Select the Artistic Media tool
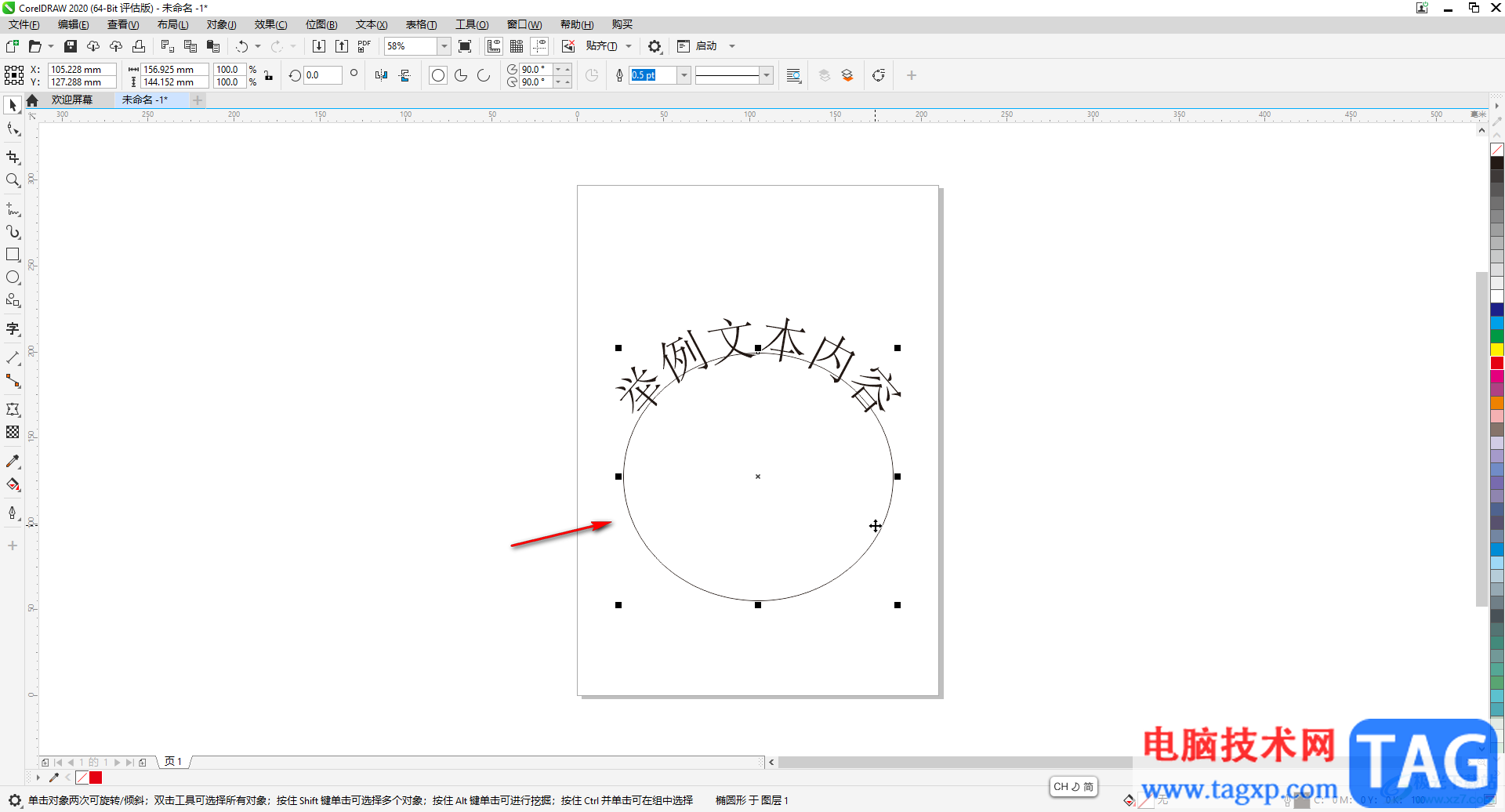The image size is (1505, 812). tap(13, 232)
